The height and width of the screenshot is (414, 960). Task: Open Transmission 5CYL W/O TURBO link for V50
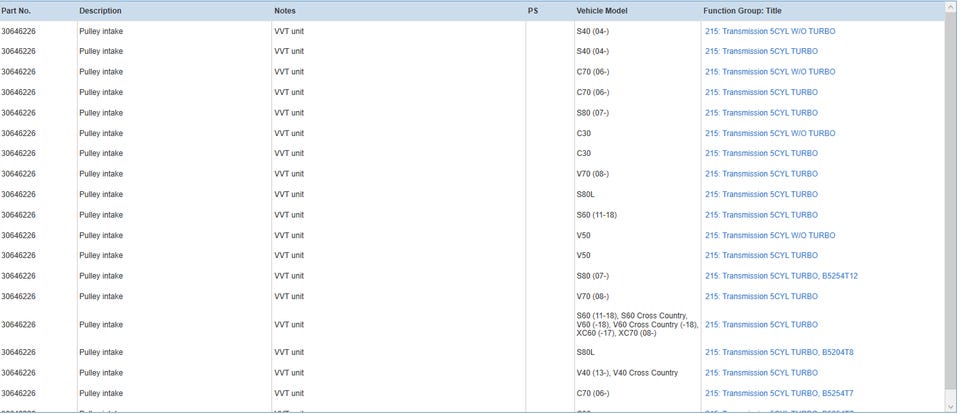[770, 235]
